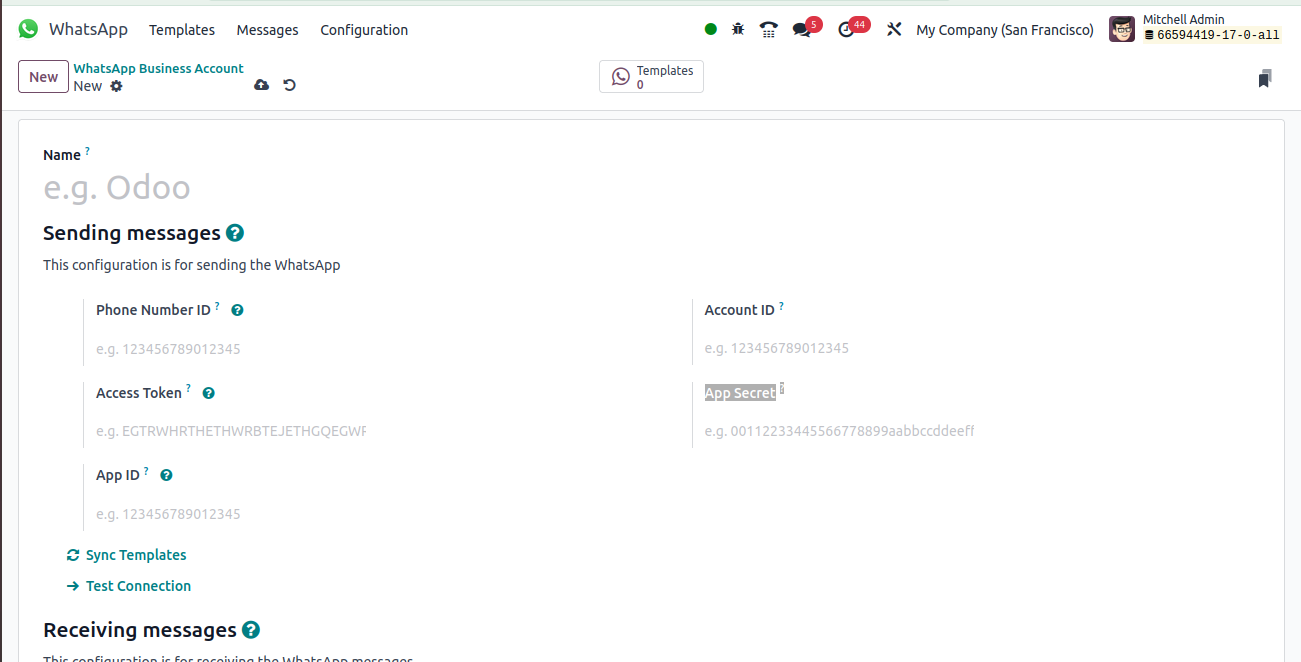Click the New record button
The image size is (1301, 662).
point(43,77)
